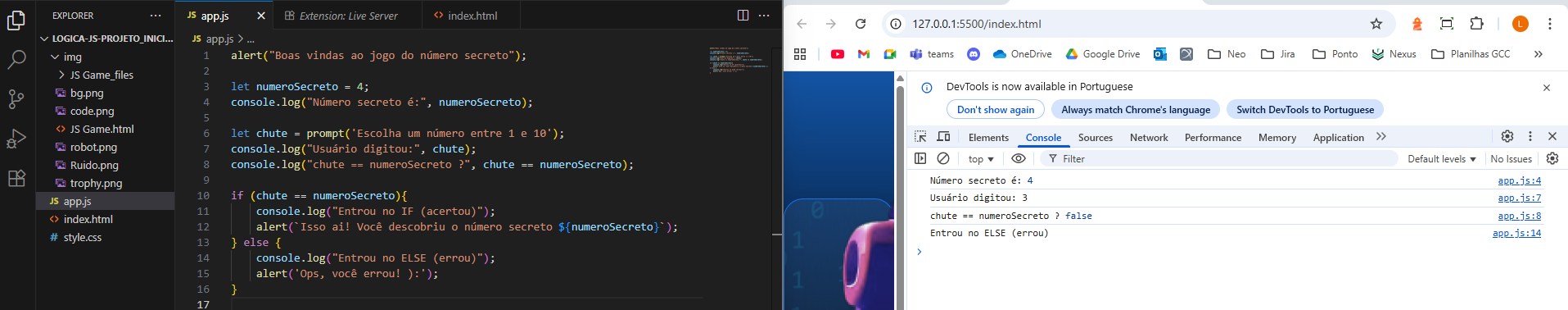Click the address bar with 127.0.0.1:5500/index.html
1568x310 pixels.
1137,24
